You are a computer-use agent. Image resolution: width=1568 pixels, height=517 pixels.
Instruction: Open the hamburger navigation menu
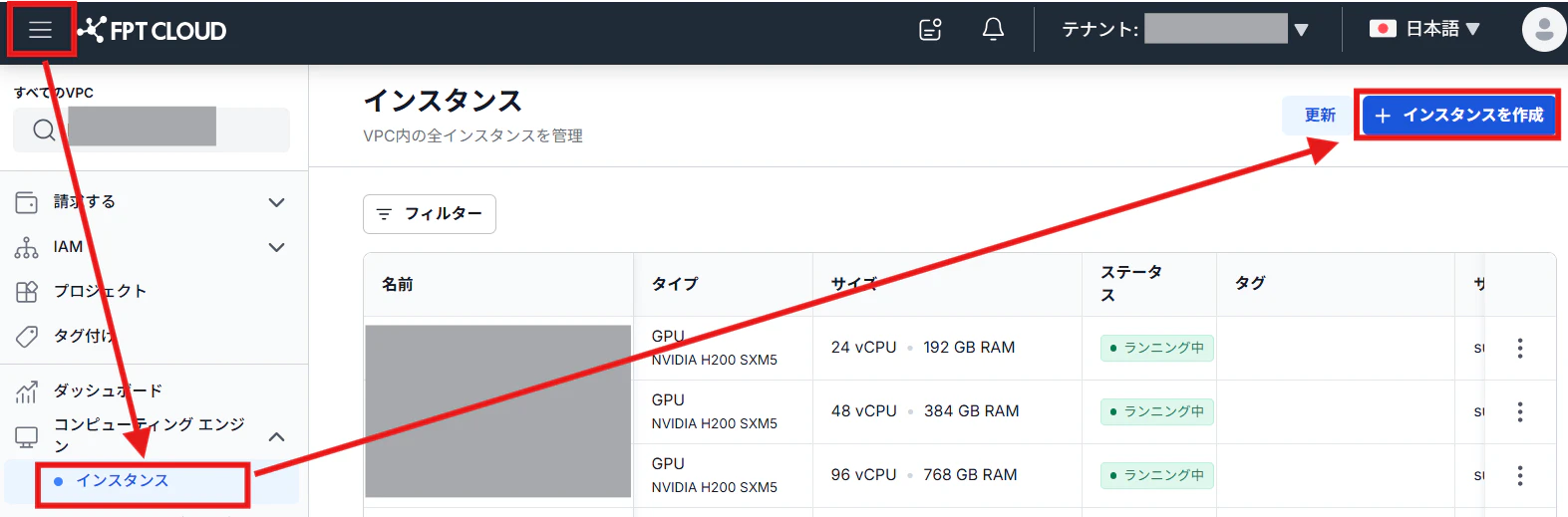pos(40,30)
